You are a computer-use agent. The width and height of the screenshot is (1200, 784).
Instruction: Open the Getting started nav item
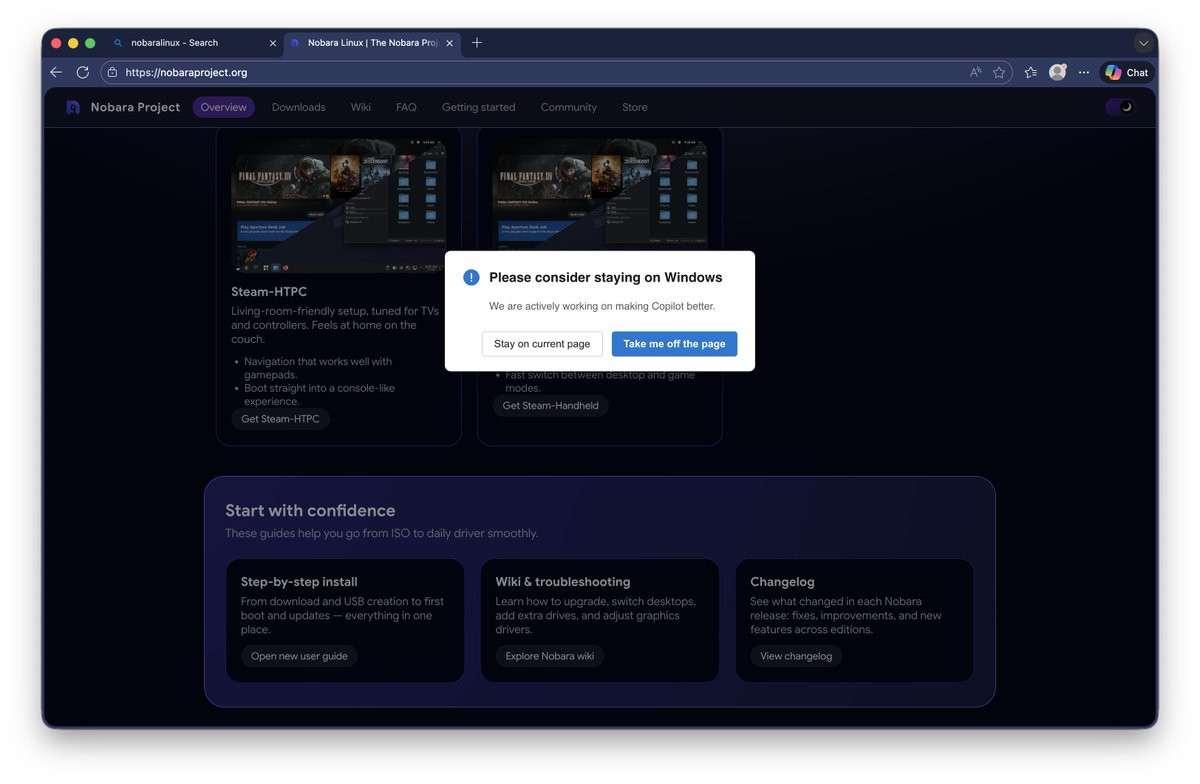pyautogui.click(x=479, y=107)
